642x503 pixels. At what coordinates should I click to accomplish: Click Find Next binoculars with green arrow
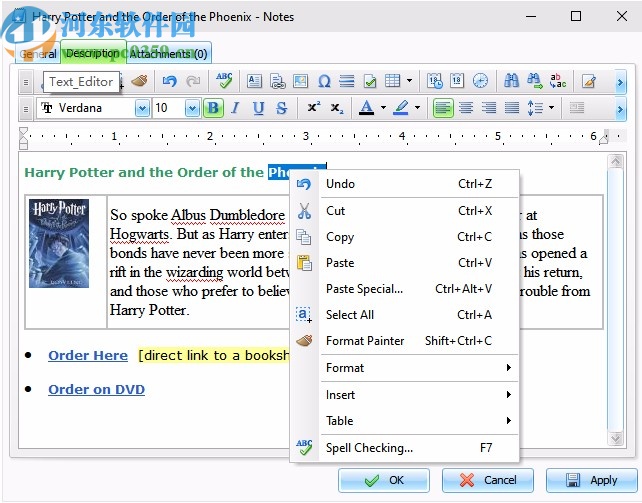[x=535, y=81]
